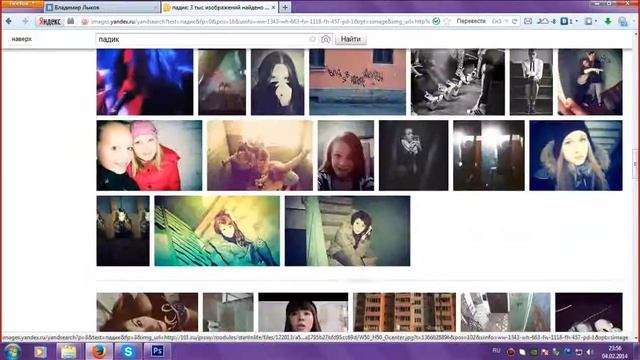Open the VK toolbar icon
Viewport: 640px width, 360px height.
click(x=564, y=21)
